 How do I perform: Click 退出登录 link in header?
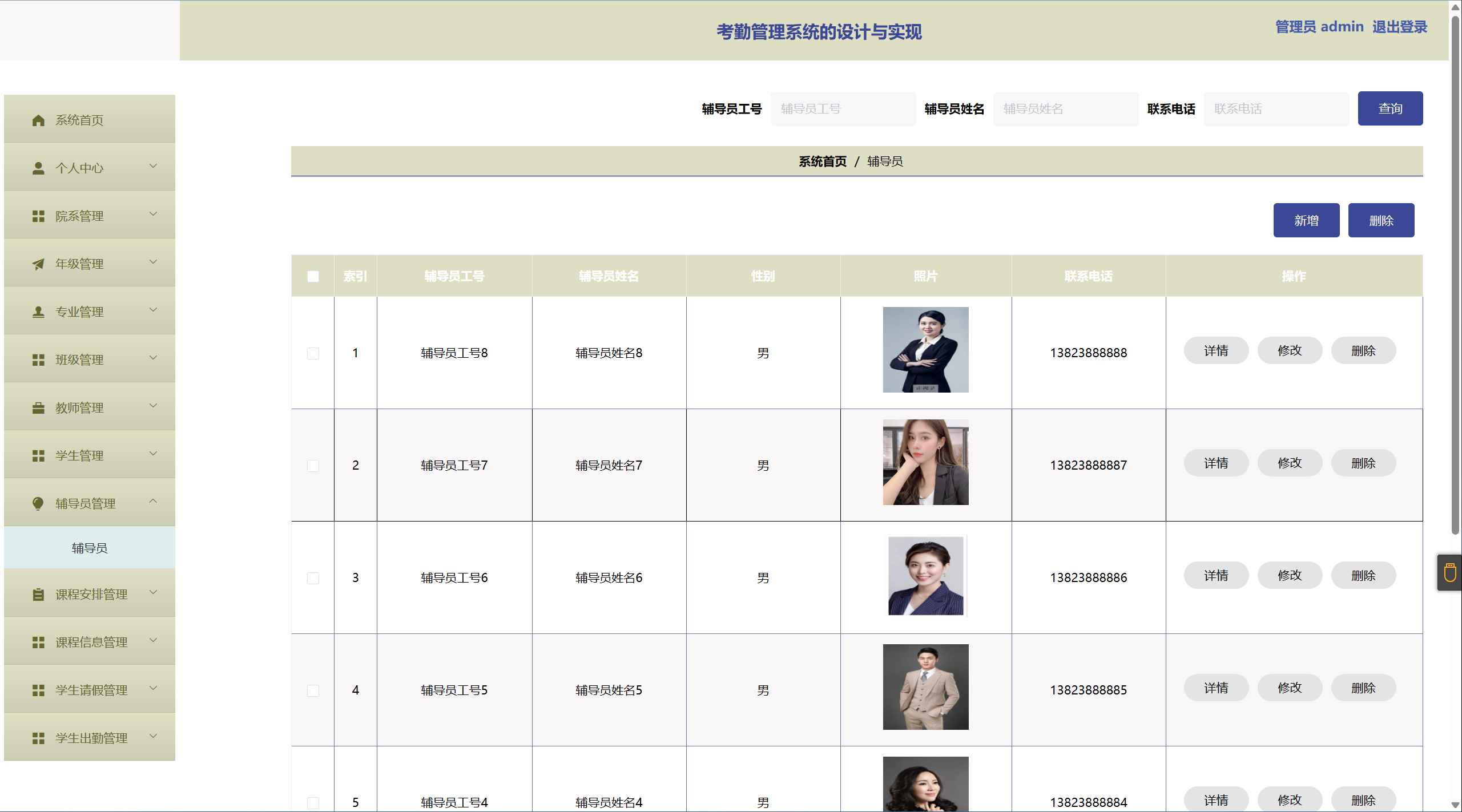[x=1399, y=27]
